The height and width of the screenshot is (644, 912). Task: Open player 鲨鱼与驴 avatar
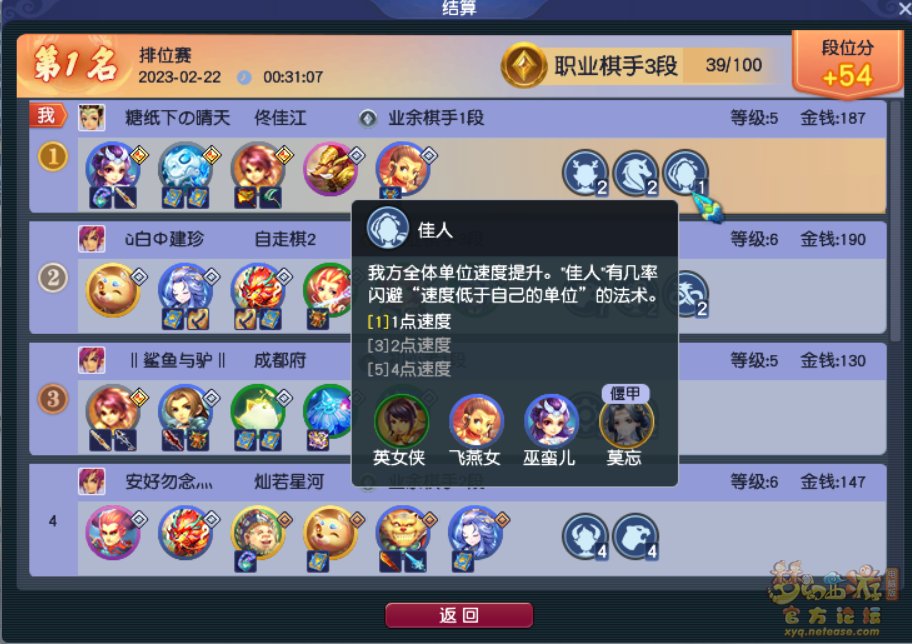pos(92,361)
